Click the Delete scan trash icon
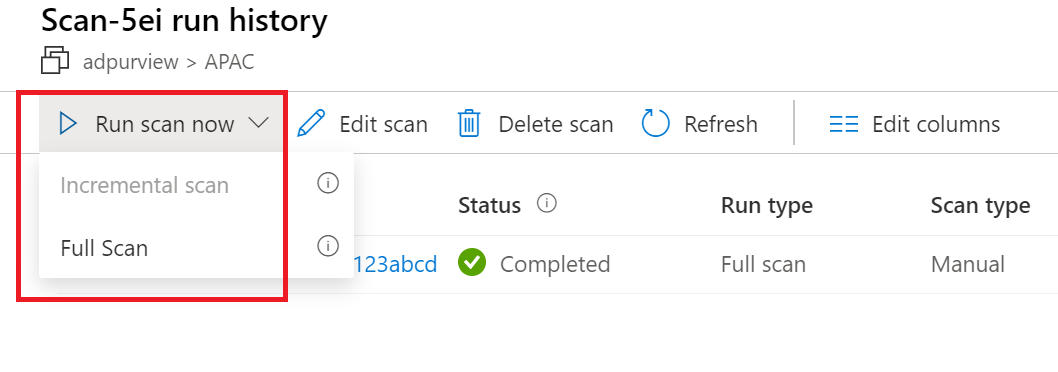Screen dimensions: 1058x372 coord(469,124)
